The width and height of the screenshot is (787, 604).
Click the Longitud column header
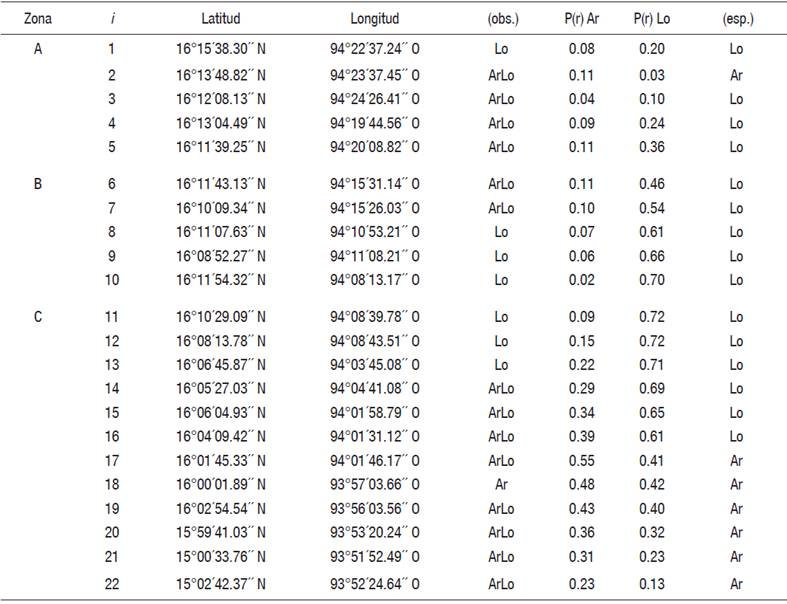point(374,19)
